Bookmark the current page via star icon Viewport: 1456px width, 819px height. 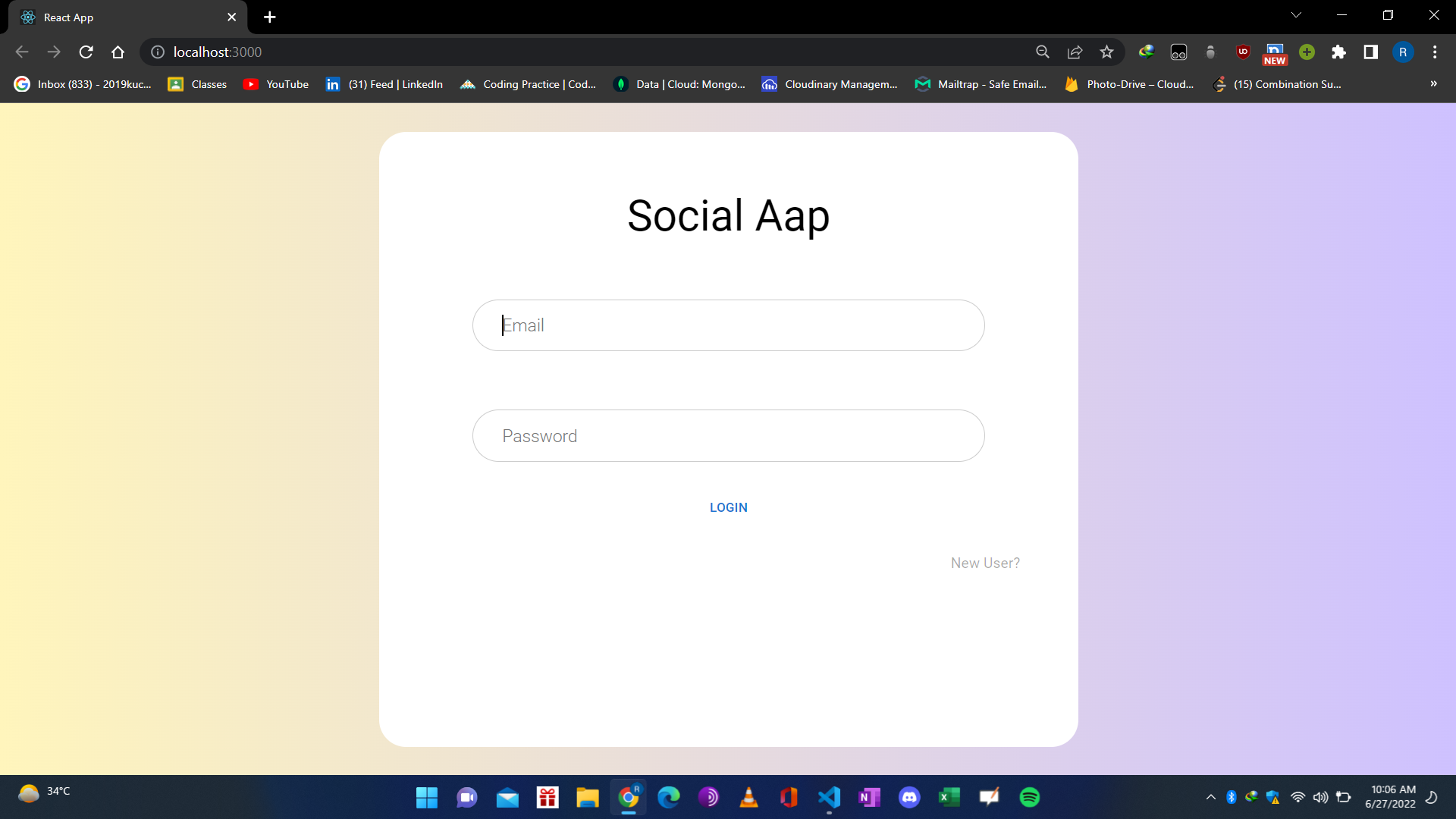(1106, 52)
